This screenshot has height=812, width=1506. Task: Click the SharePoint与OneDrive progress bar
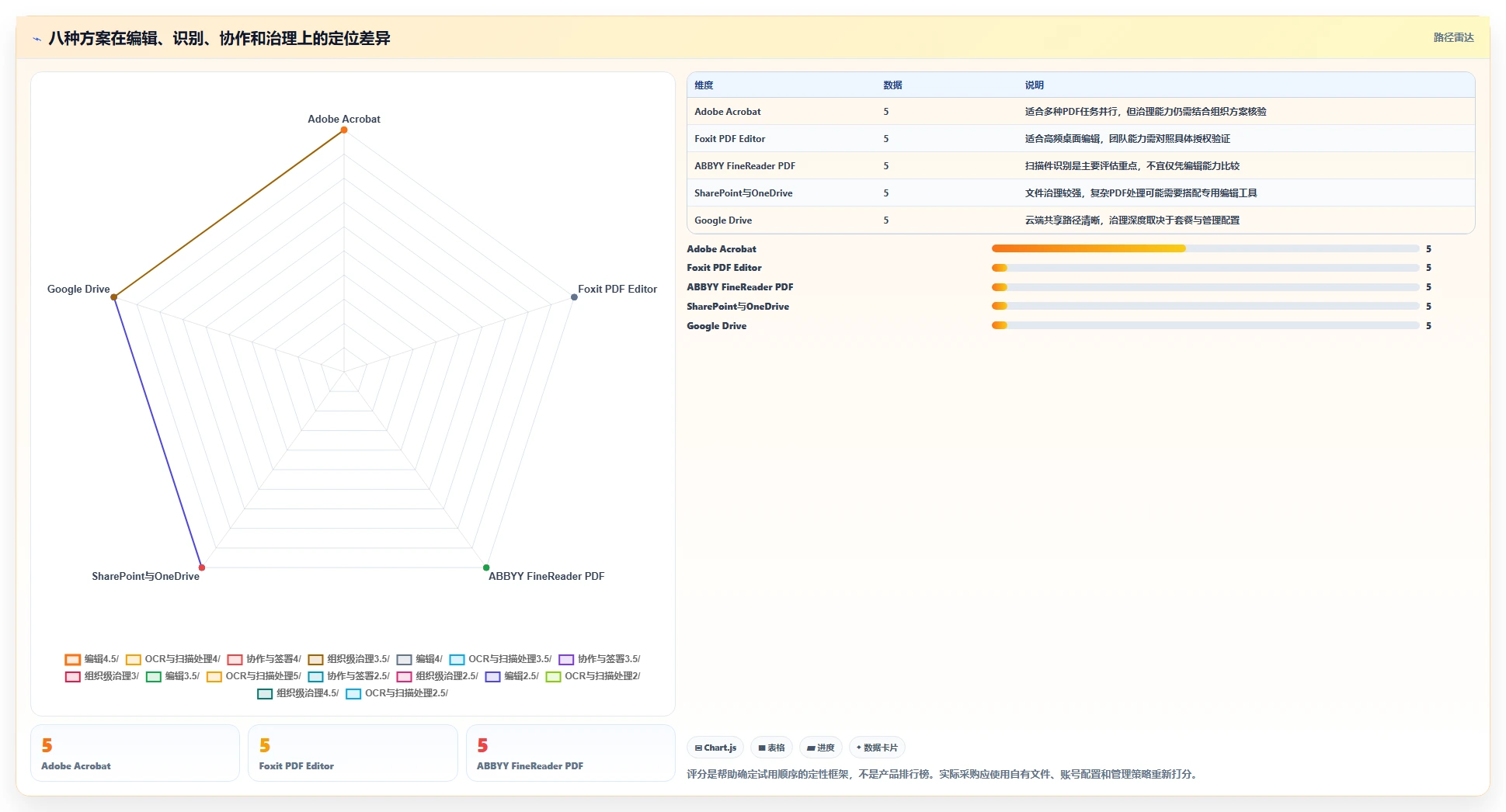tap(1205, 306)
